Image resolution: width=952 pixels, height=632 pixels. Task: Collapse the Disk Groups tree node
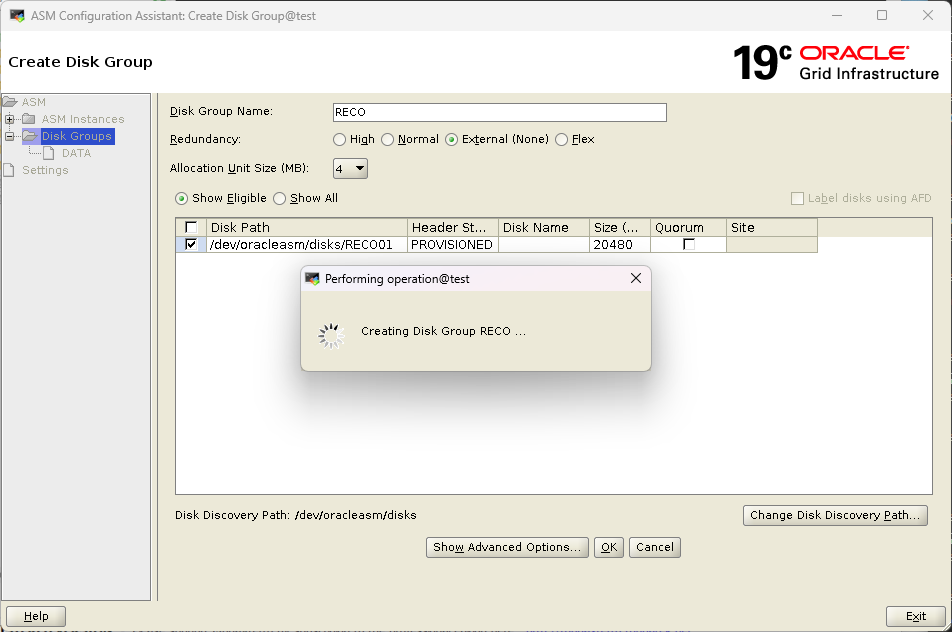[9, 136]
